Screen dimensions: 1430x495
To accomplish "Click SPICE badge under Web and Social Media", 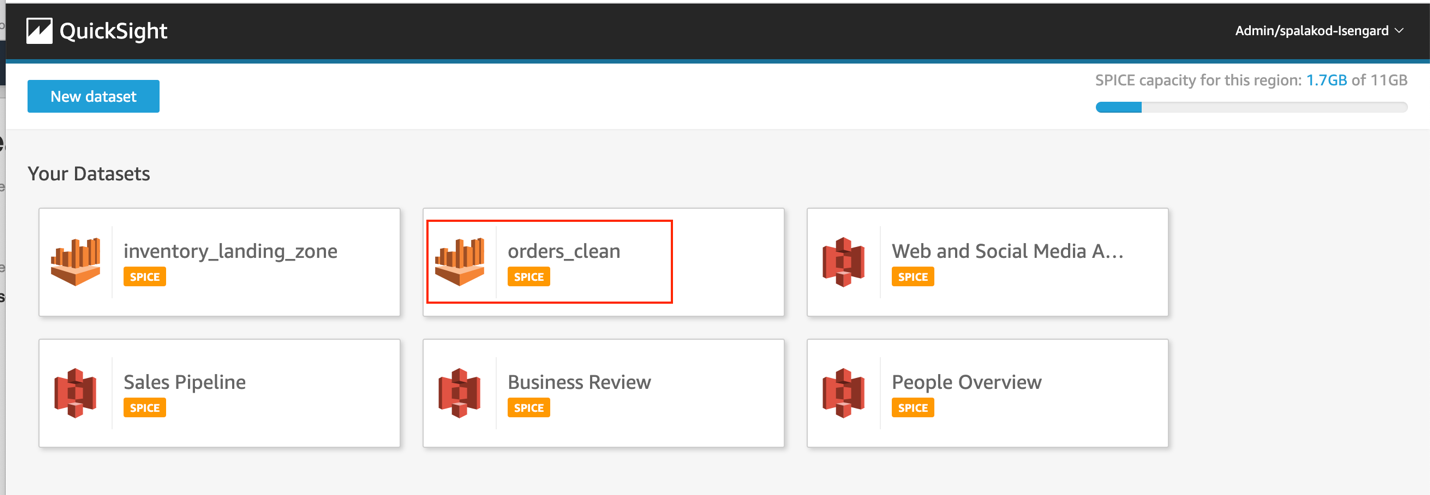I will (x=913, y=277).
